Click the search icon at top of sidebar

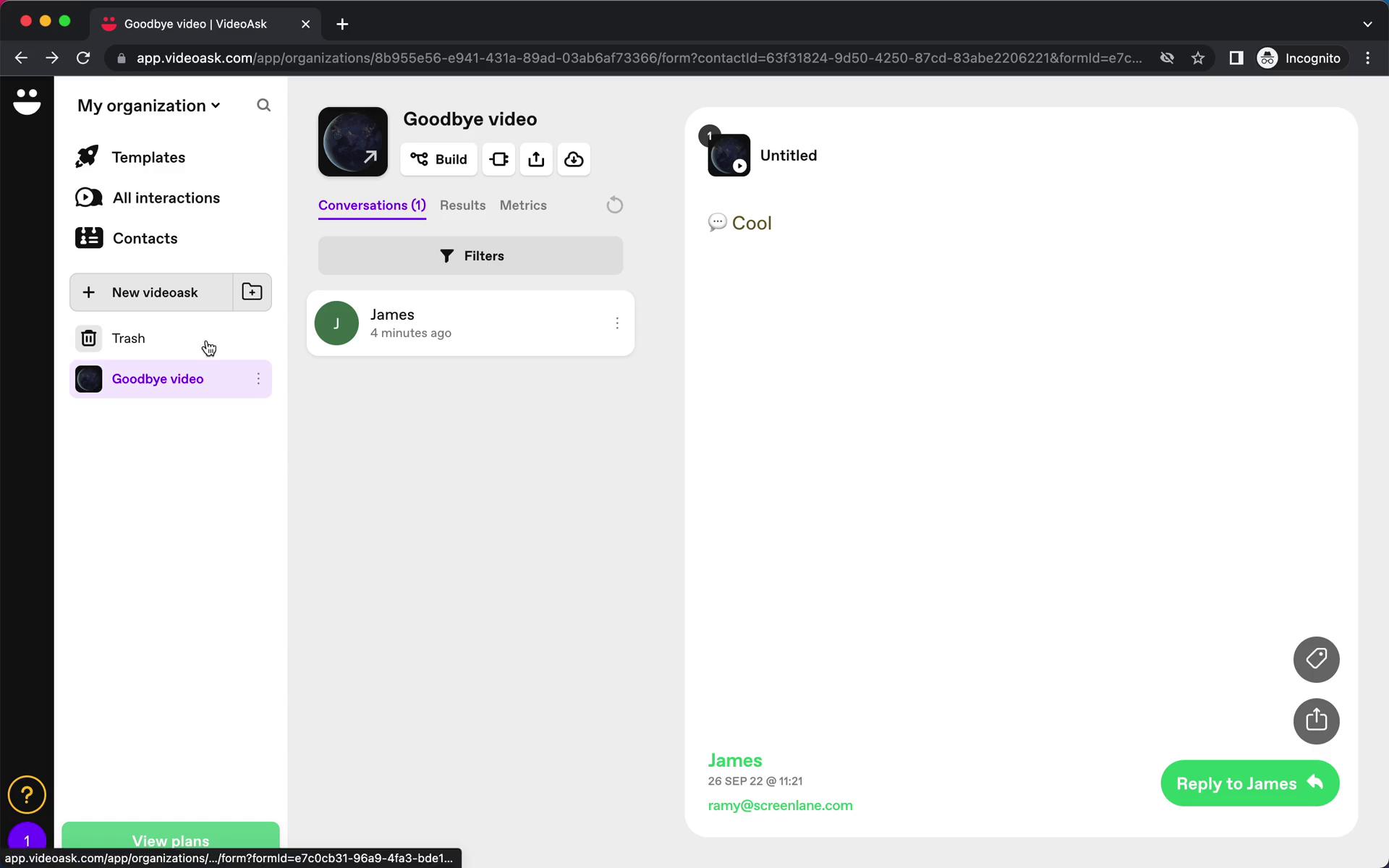coord(264,105)
